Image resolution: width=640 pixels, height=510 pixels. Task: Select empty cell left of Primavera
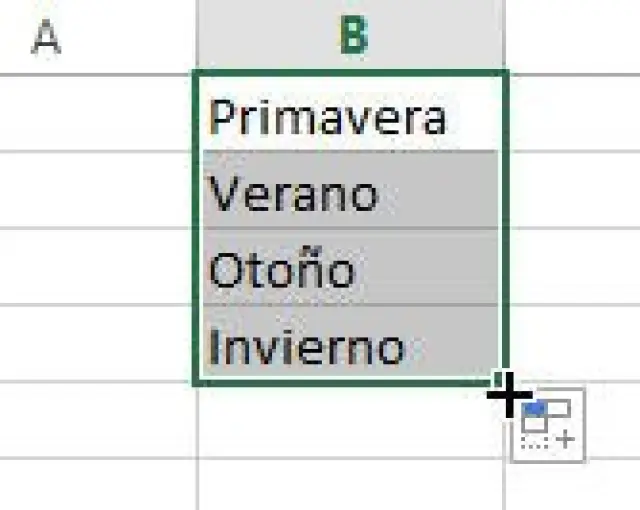pos(98,115)
